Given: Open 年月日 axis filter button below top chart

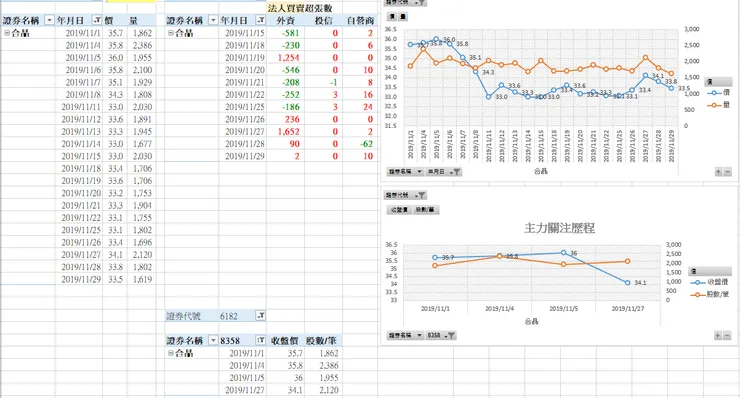Looking at the screenshot, I should [x=443, y=172].
